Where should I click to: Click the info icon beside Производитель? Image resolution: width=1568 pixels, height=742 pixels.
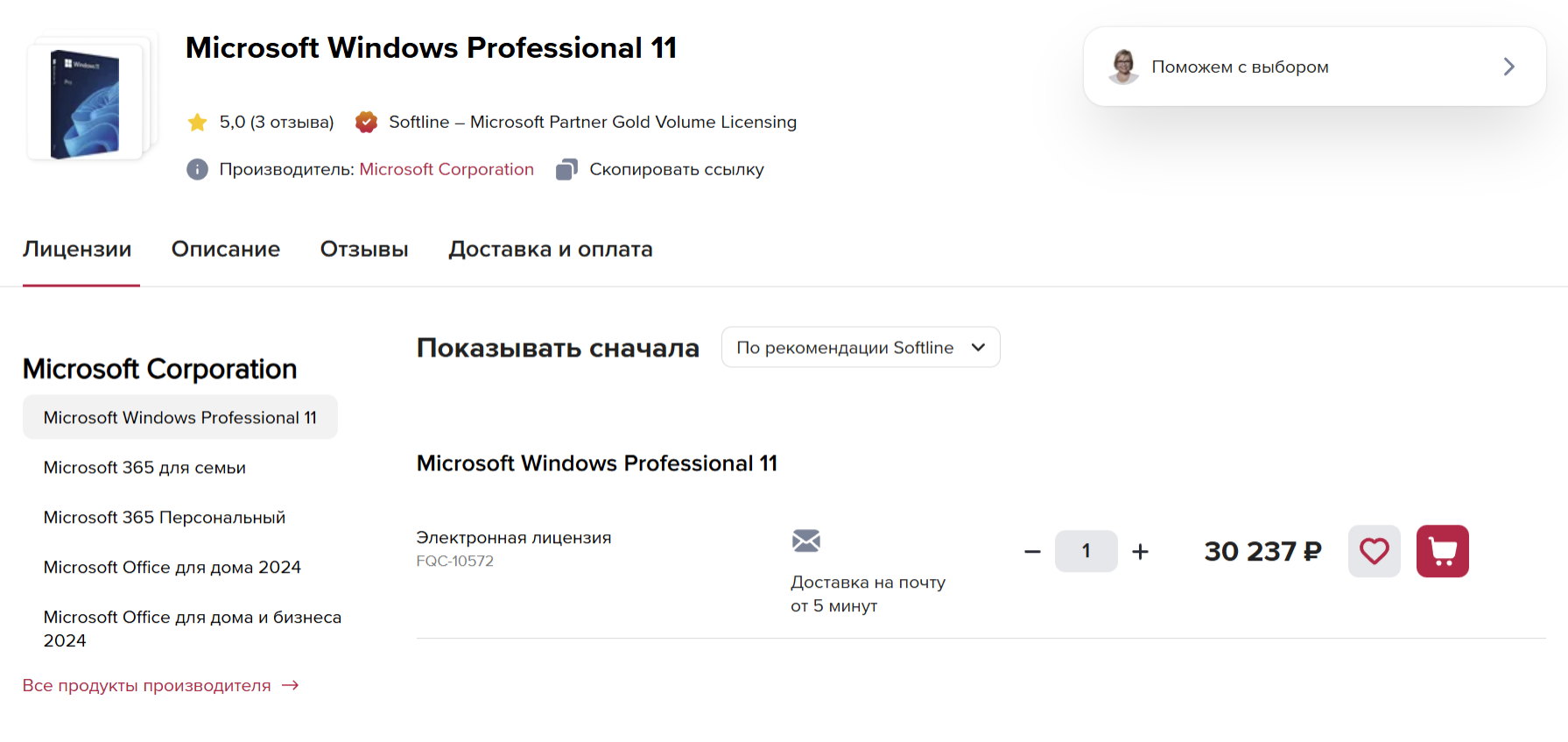[x=197, y=169]
